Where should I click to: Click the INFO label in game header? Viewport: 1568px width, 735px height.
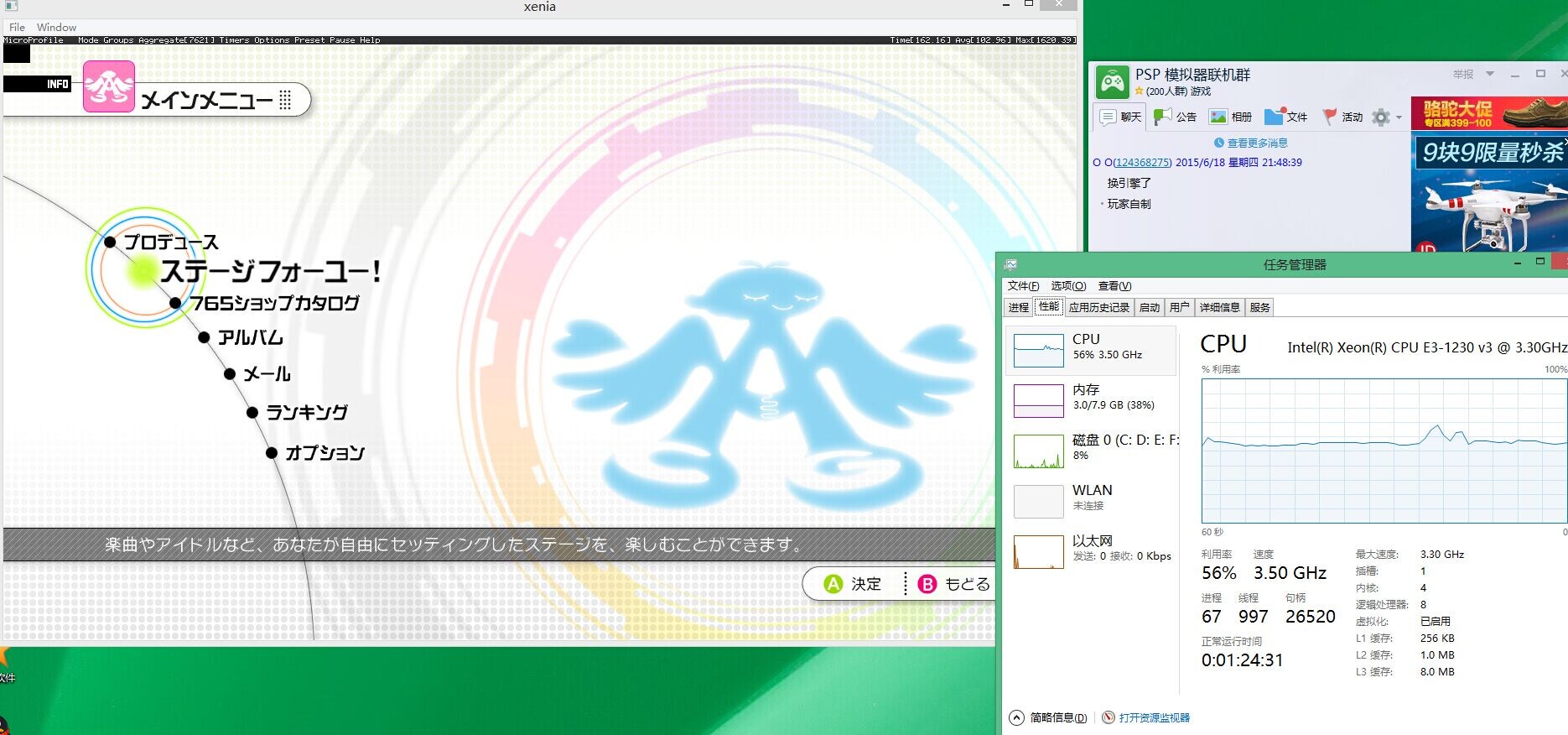(58, 84)
